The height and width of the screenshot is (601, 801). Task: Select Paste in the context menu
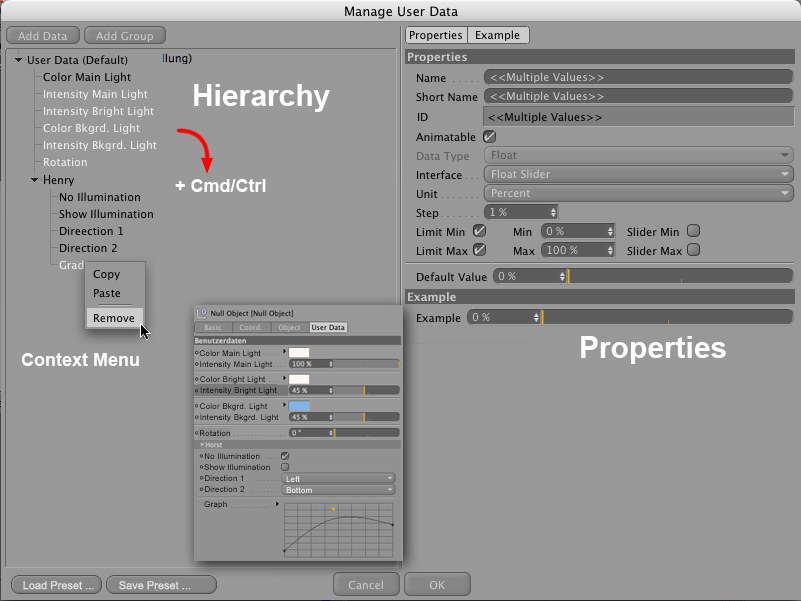(x=106, y=293)
